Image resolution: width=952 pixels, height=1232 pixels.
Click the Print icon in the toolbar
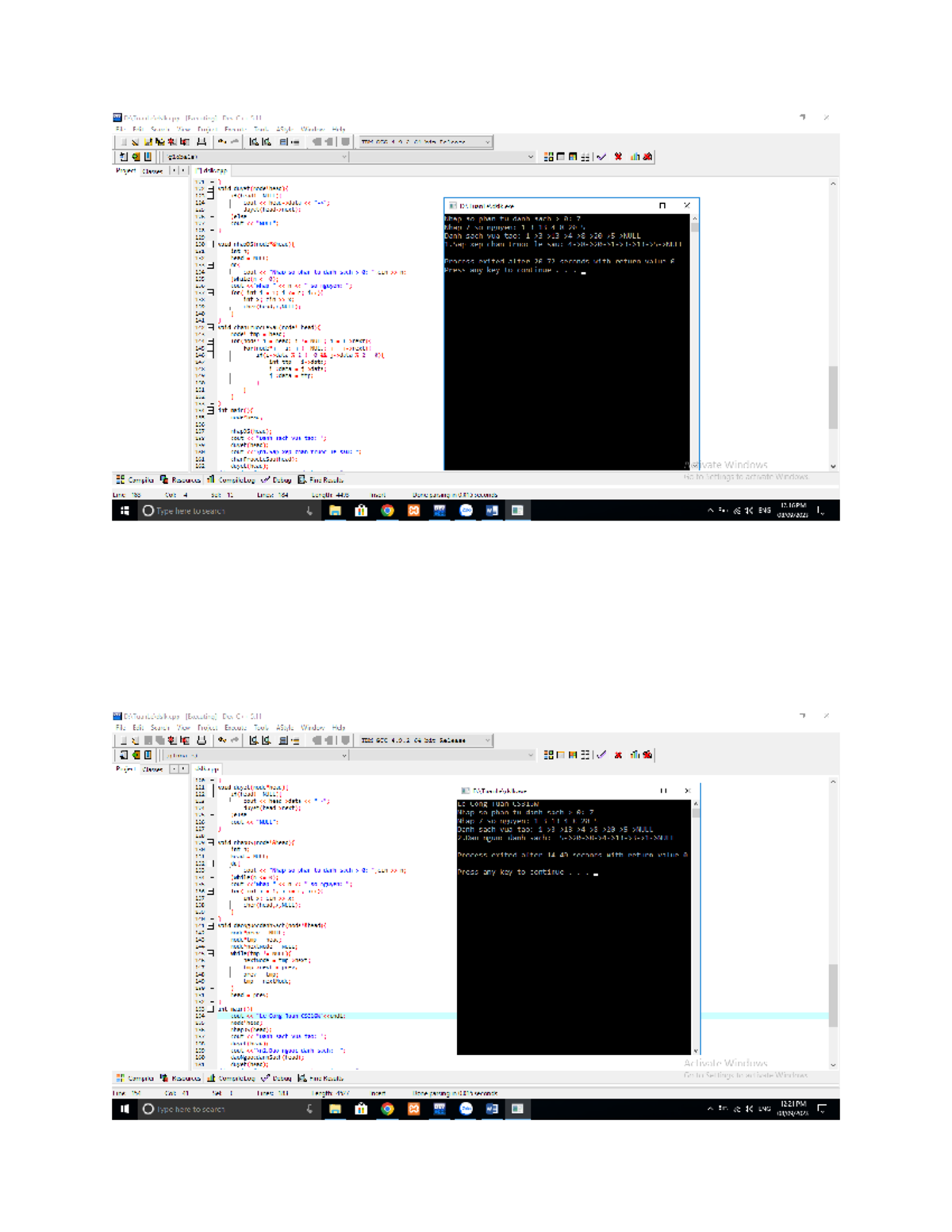[202, 141]
